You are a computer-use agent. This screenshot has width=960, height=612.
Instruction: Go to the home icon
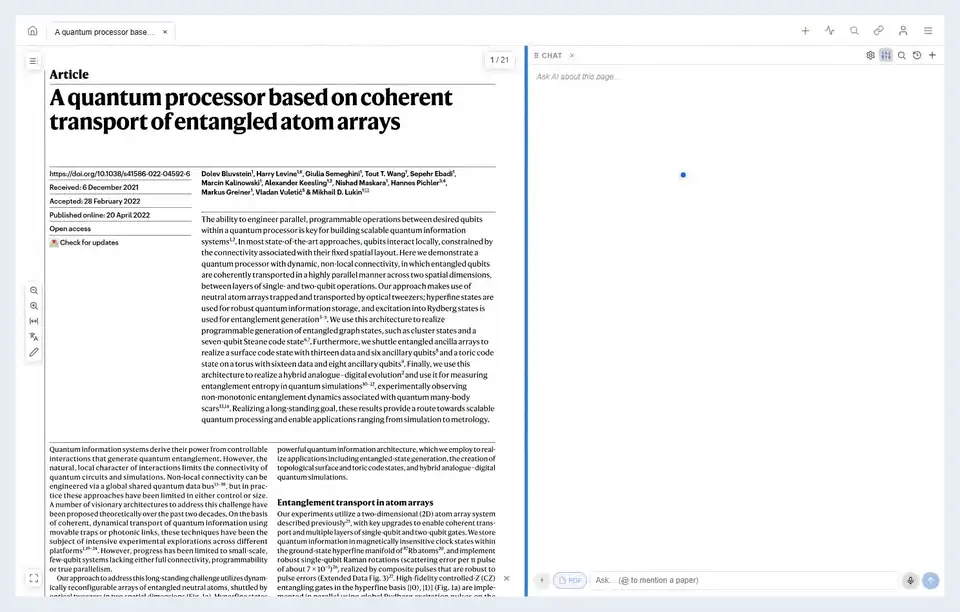32,31
